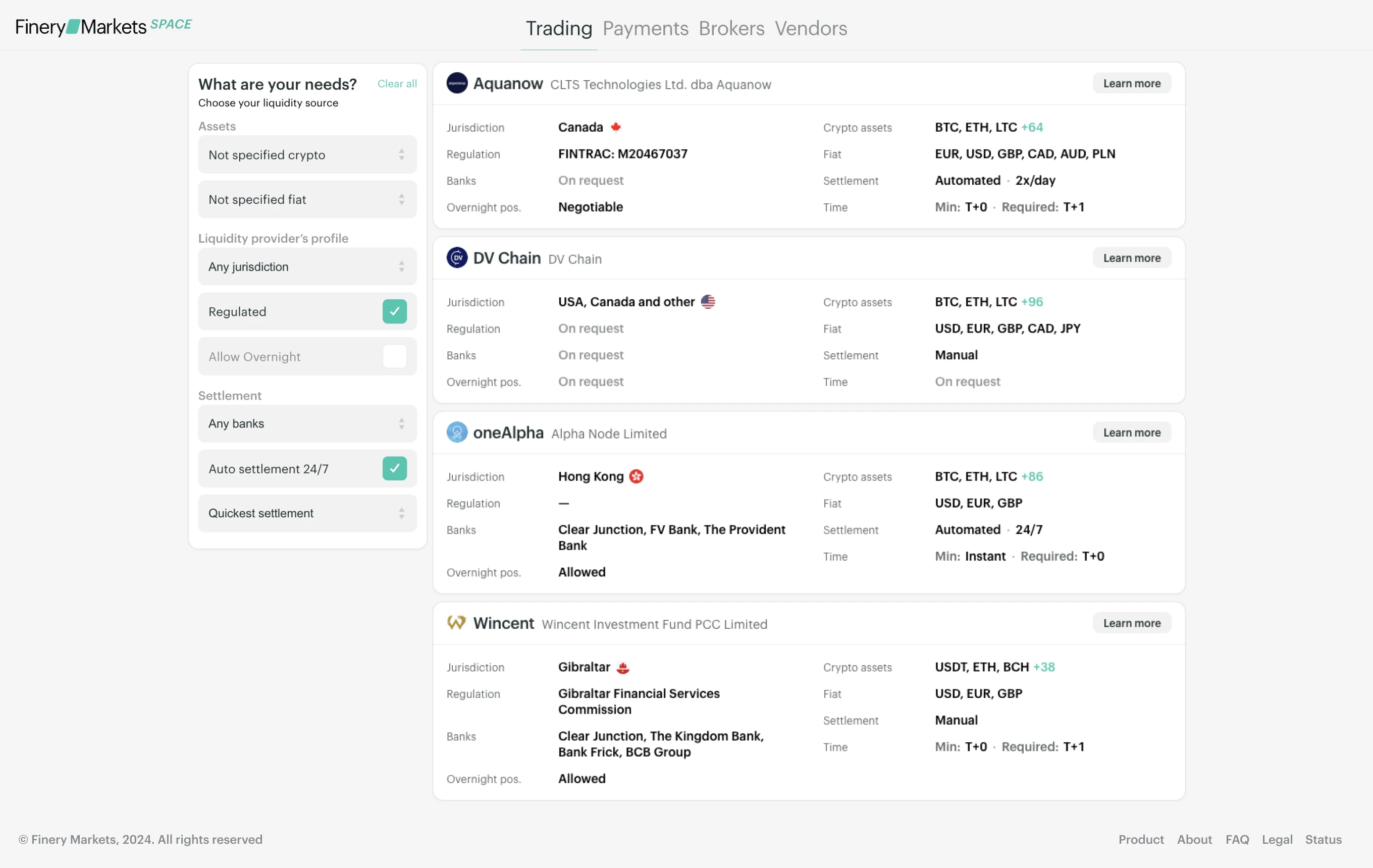Click the oneAlpha logo icon
This screenshot has width=1373, height=868.
pos(457,432)
